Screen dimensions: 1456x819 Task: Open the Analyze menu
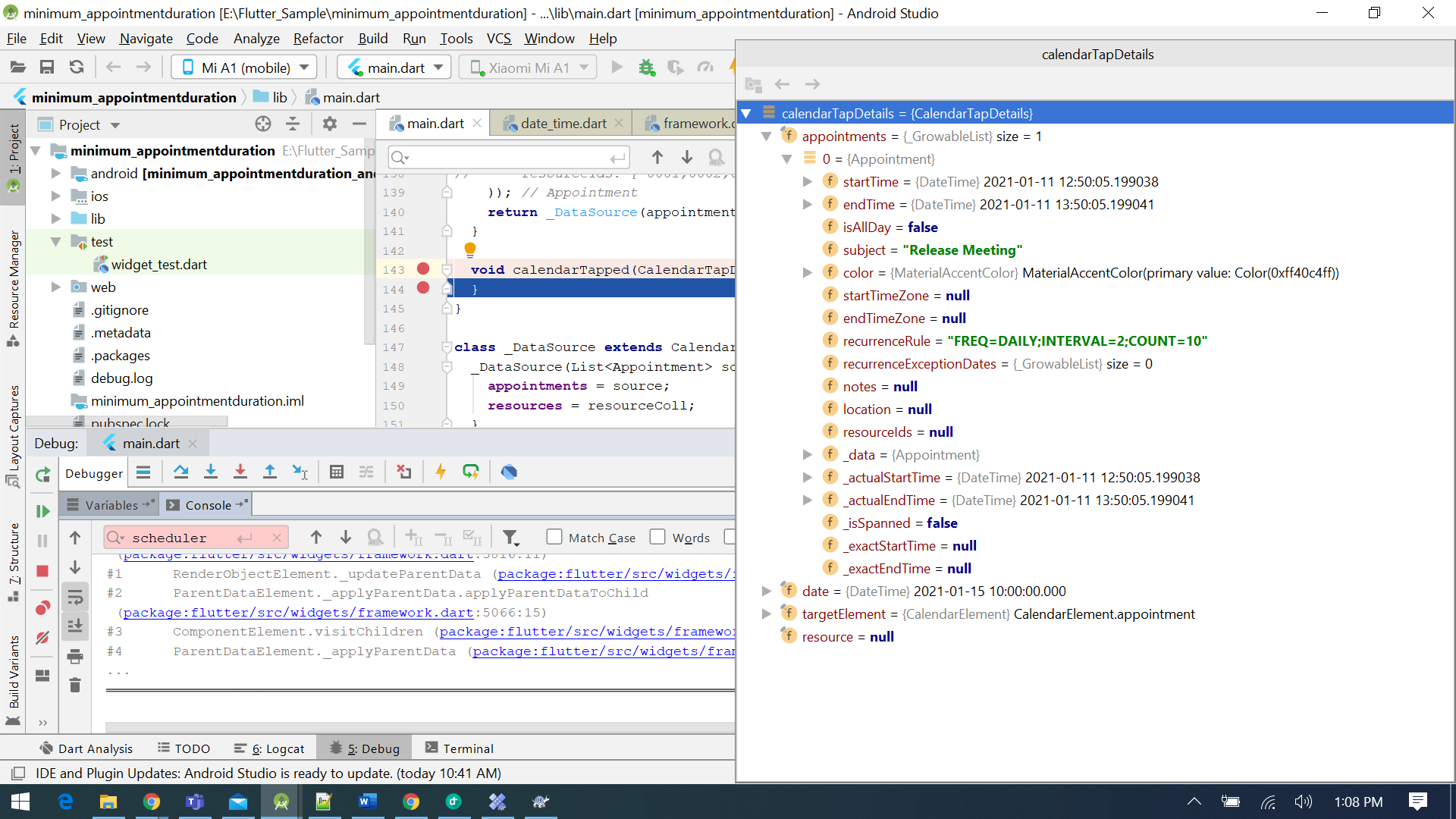tap(256, 39)
